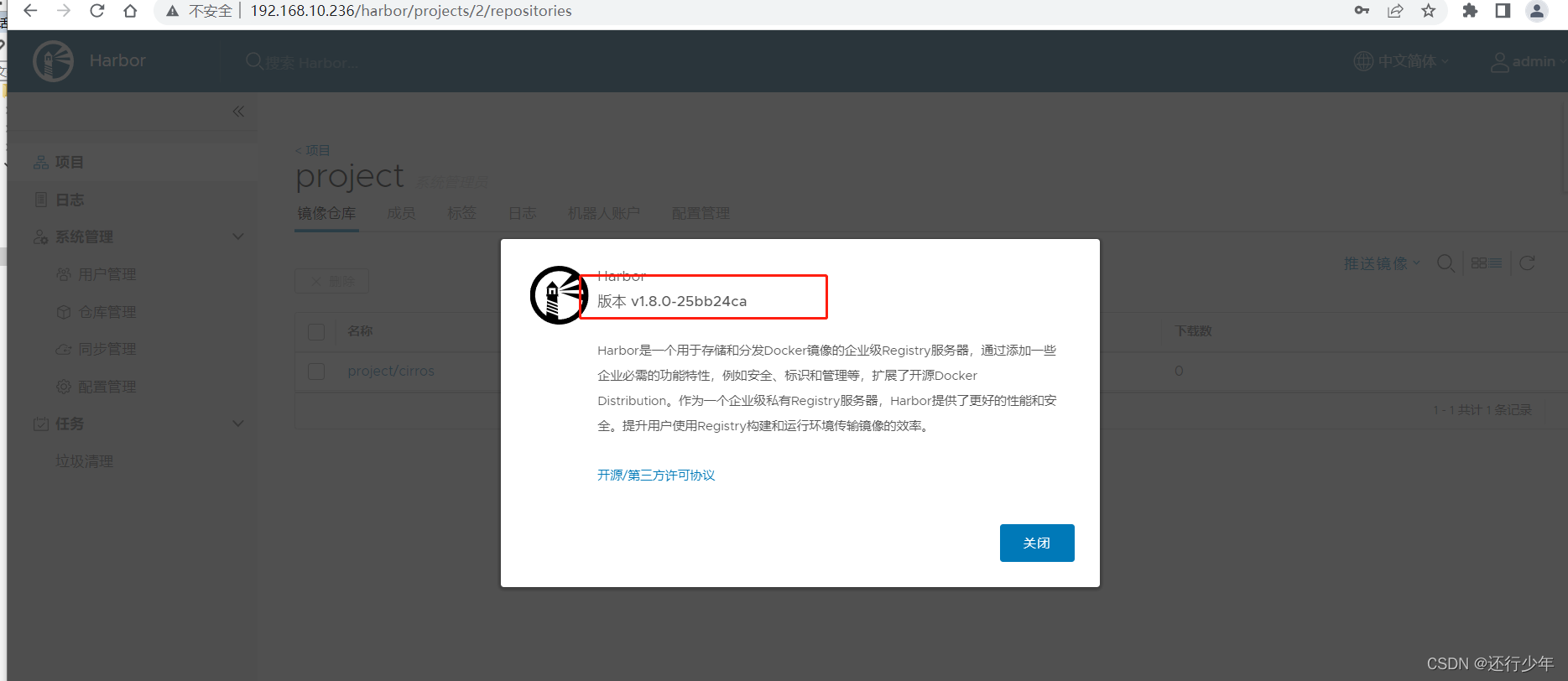Click the 搜索 Harbor search field
The width and height of the screenshot is (1568, 681).
click(x=312, y=62)
